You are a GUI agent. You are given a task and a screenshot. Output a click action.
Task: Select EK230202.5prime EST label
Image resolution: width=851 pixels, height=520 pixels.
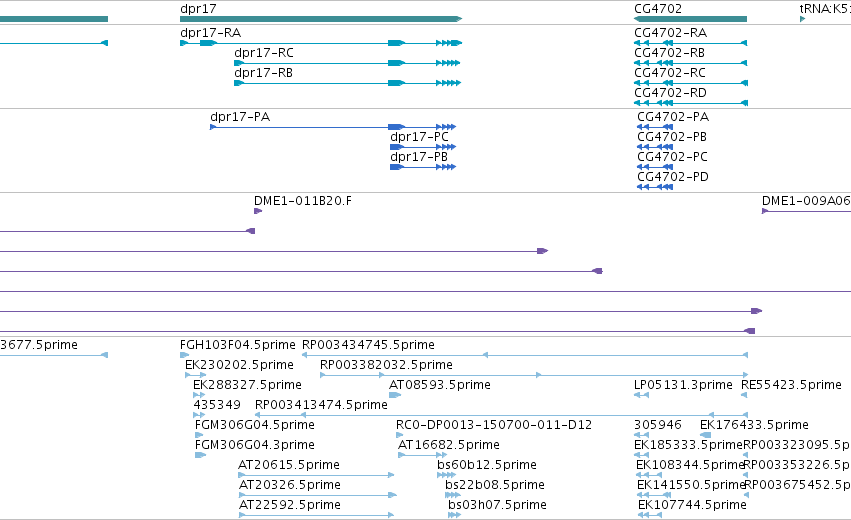point(239,365)
